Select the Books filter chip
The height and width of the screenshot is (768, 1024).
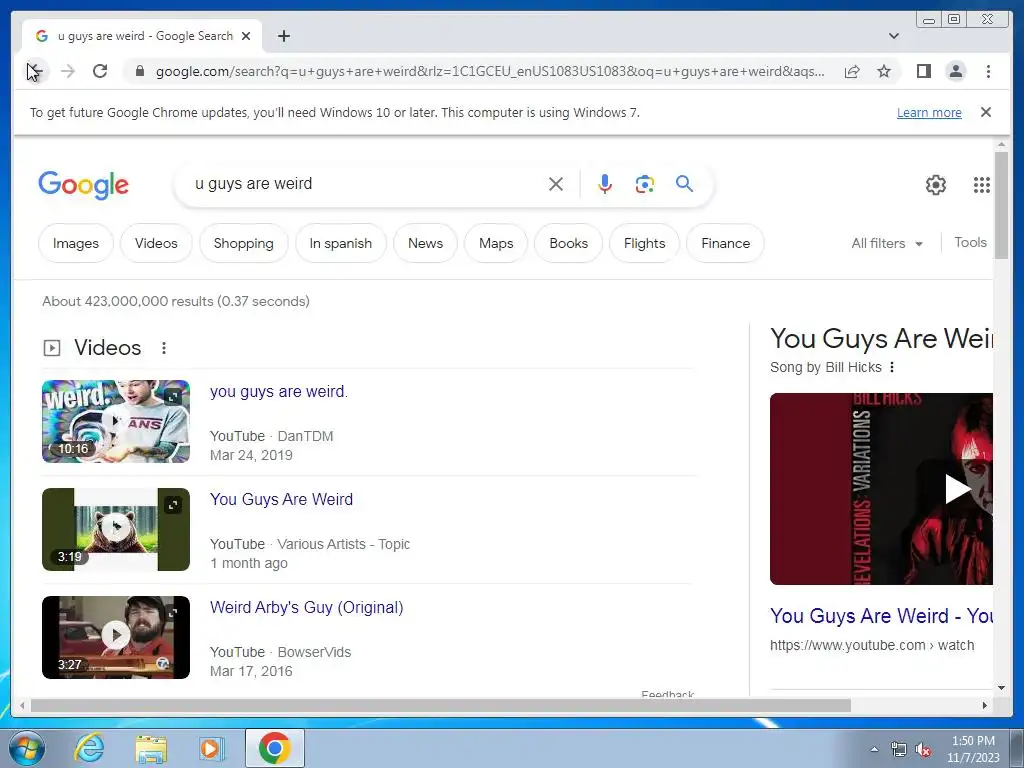(568, 243)
